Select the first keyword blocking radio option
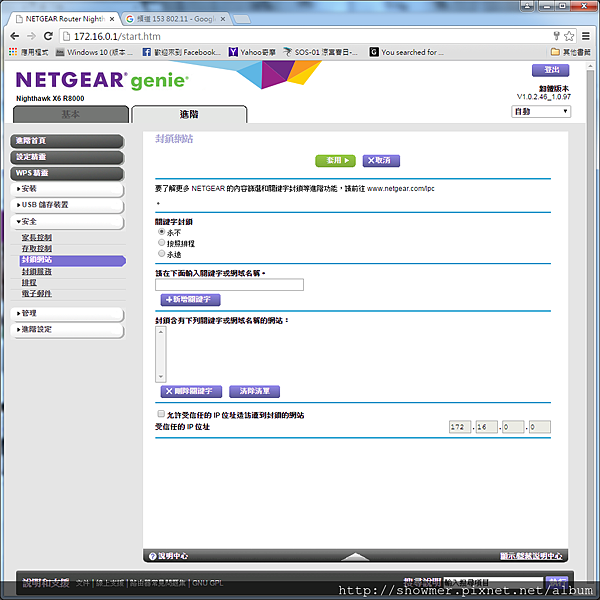 (161, 232)
